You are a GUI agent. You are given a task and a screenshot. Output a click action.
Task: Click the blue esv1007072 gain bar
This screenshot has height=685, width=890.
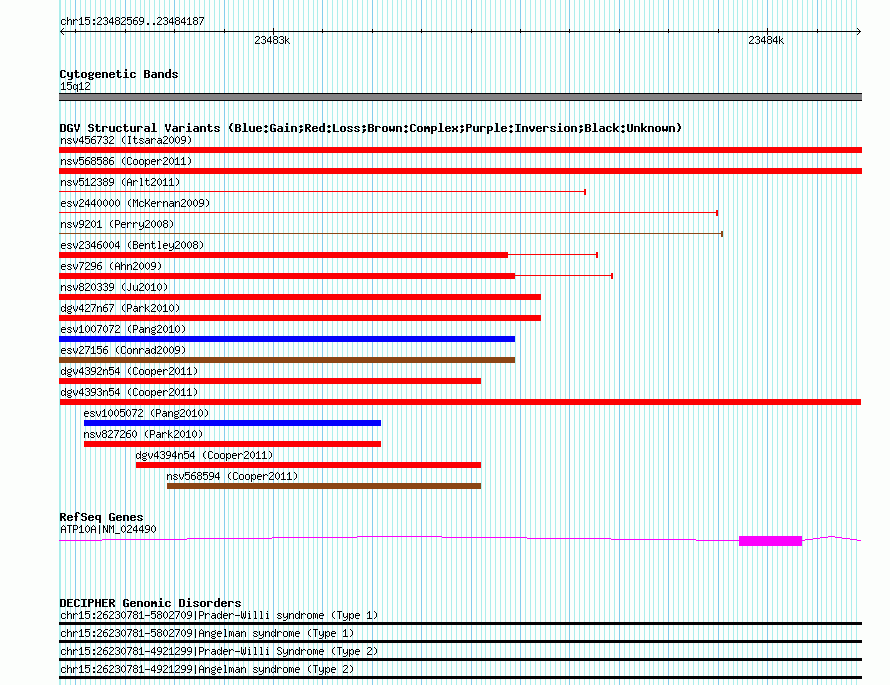[287, 339]
